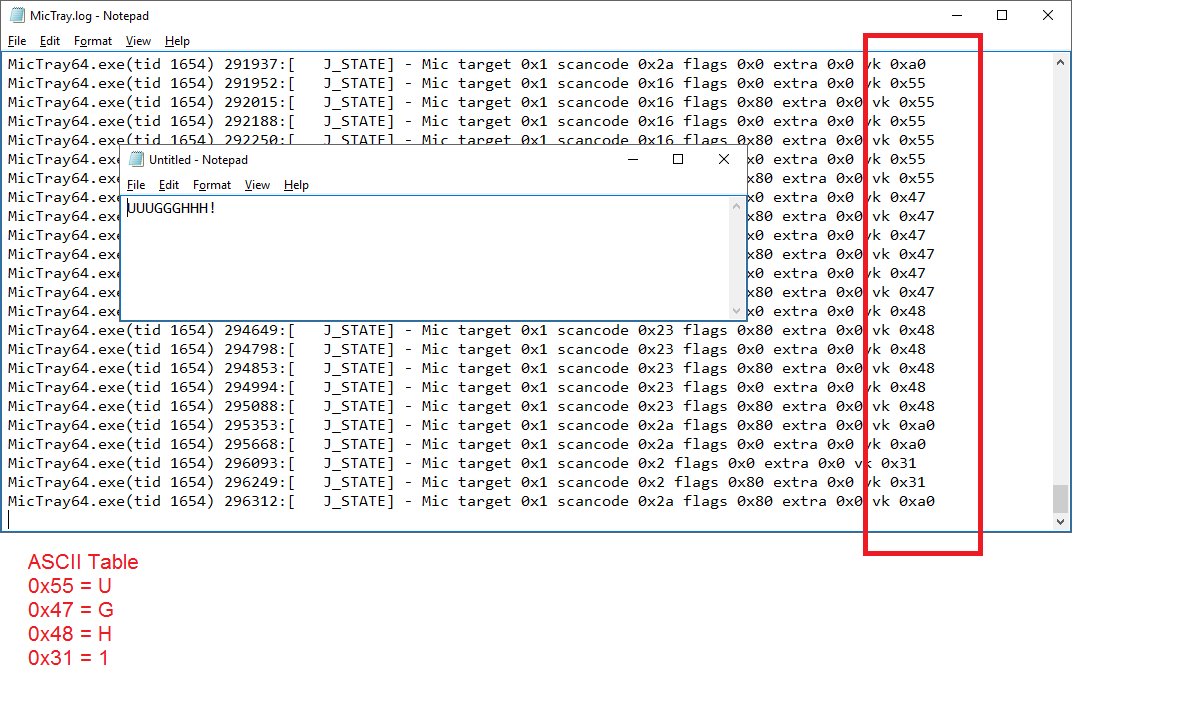Click log line with timestamp 295668
The height and width of the screenshot is (712, 1197).
pos(466,444)
